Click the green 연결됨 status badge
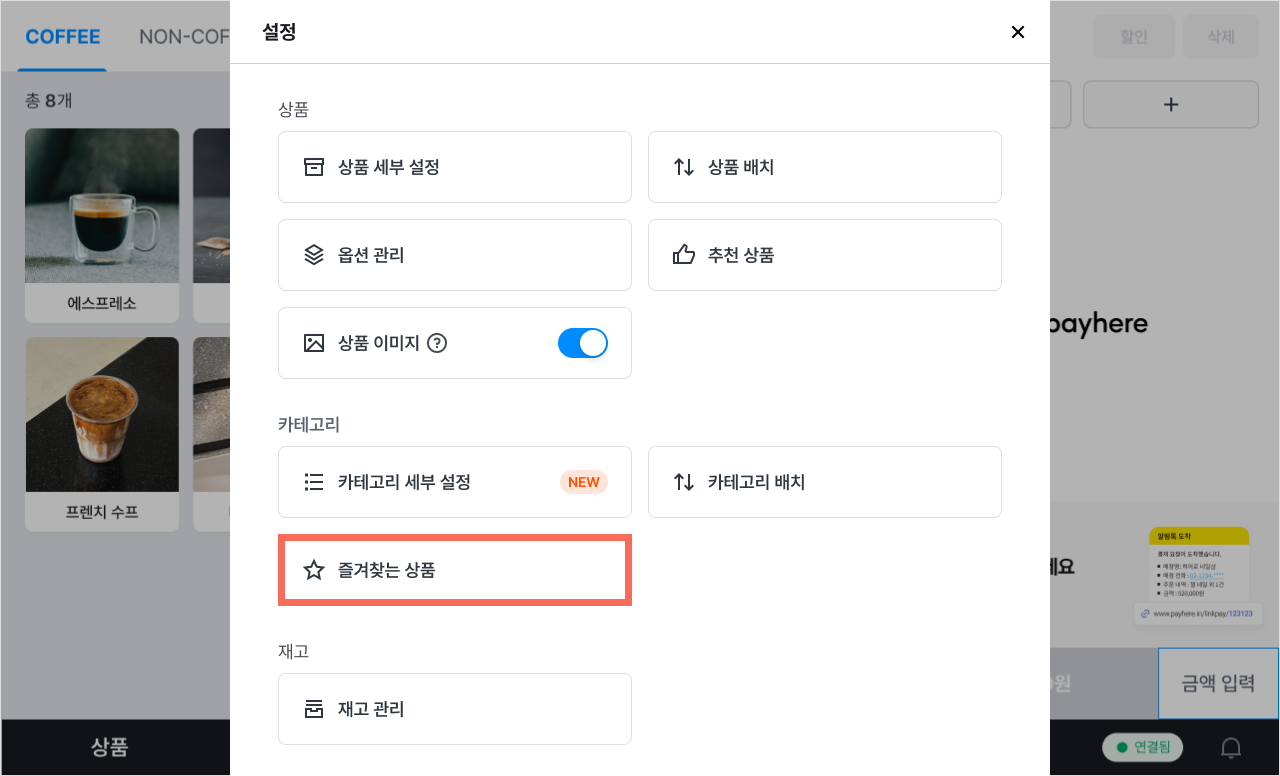The height and width of the screenshot is (776, 1280). click(x=1143, y=747)
